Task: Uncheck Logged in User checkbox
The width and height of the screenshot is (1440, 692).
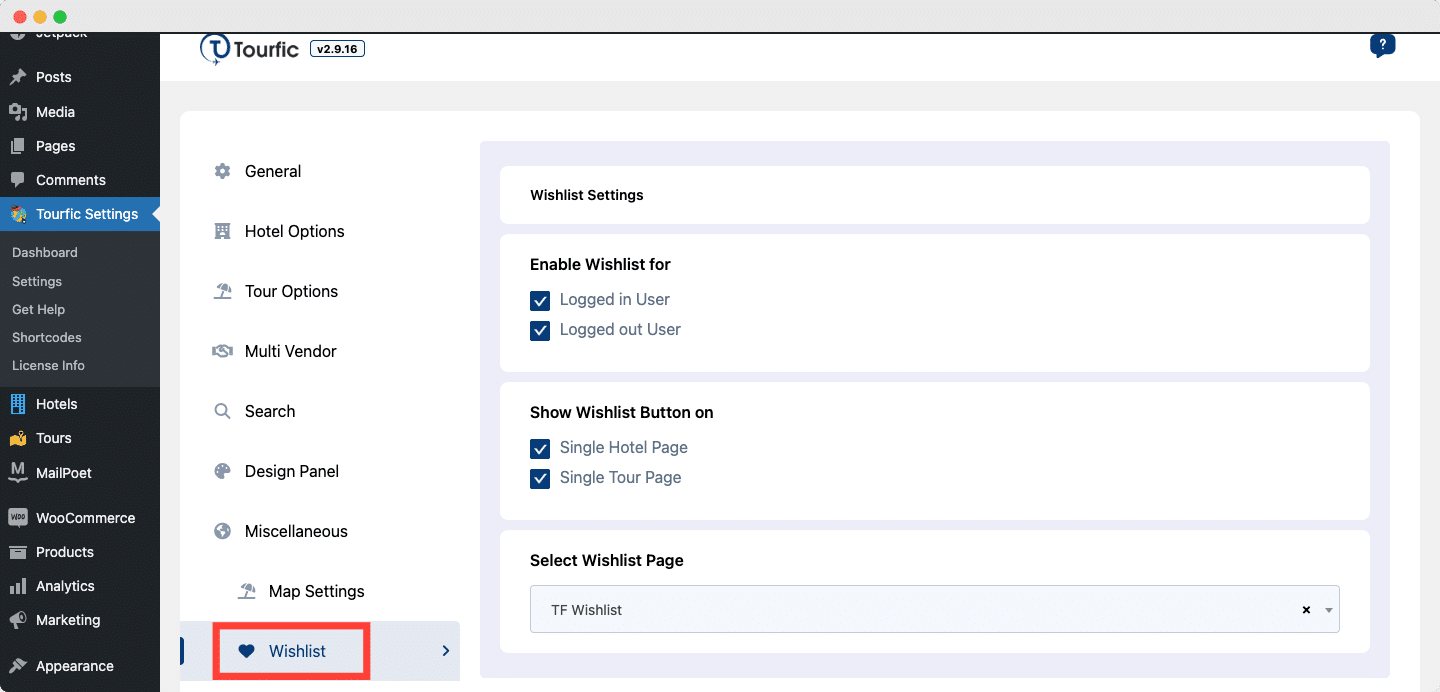Action: point(540,300)
